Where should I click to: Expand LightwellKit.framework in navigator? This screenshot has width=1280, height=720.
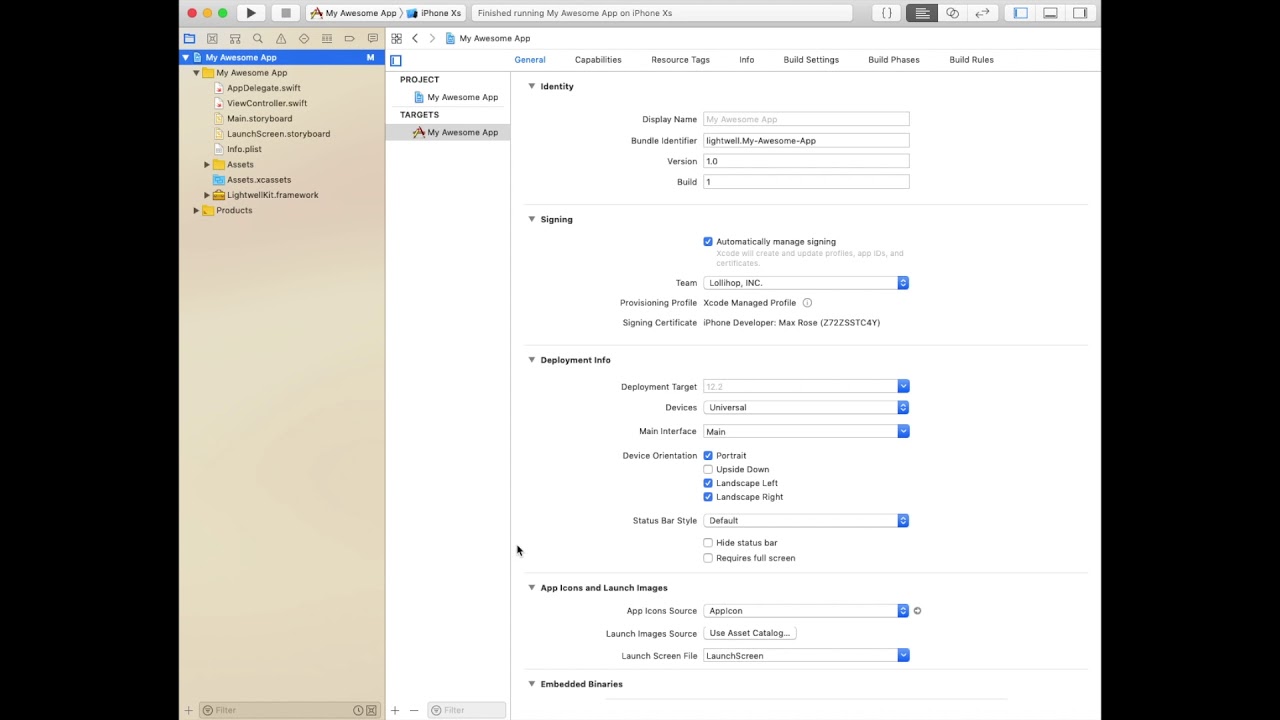(x=207, y=195)
